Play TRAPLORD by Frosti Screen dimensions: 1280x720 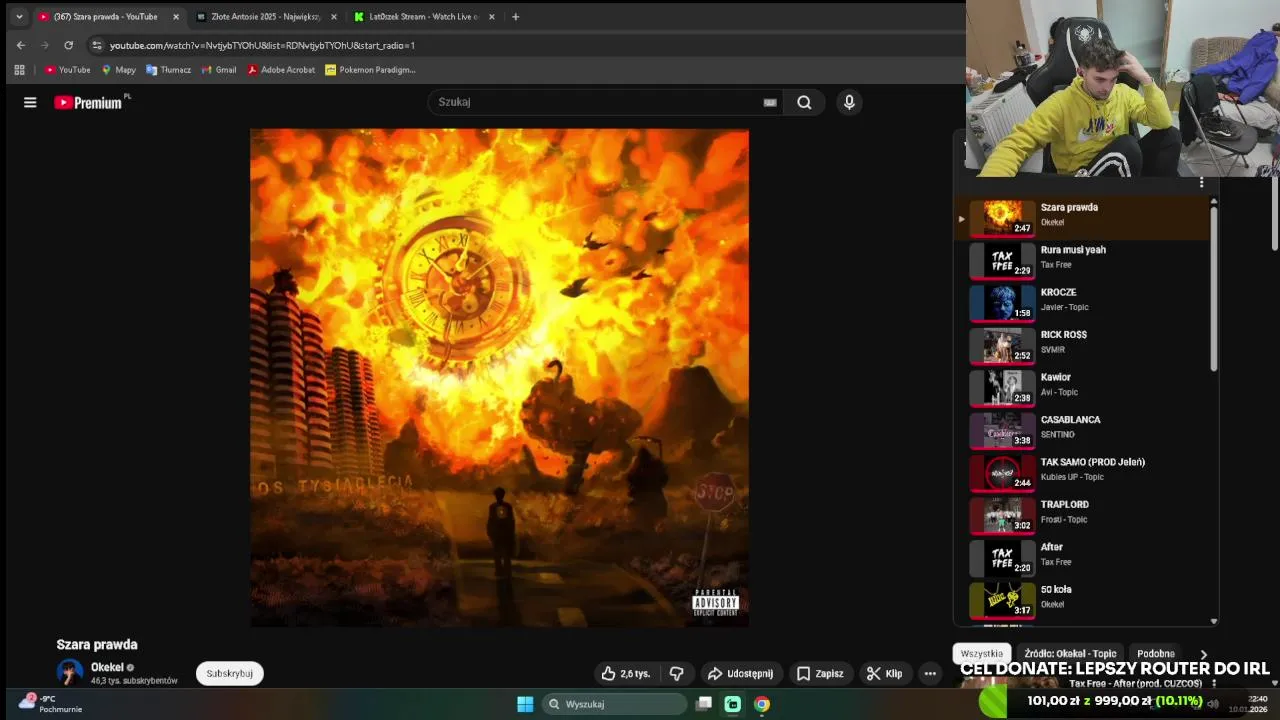[x=1084, y=515]
